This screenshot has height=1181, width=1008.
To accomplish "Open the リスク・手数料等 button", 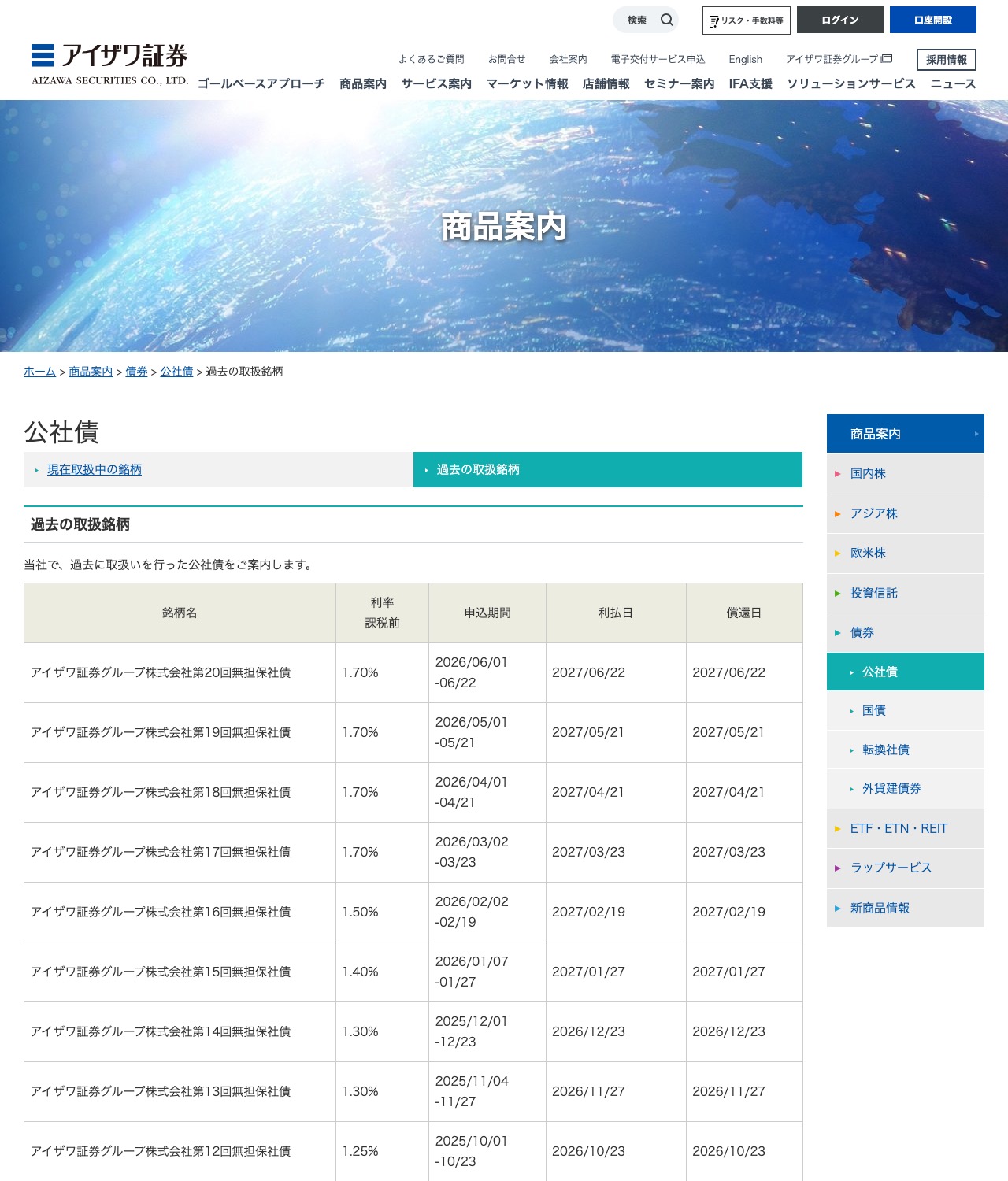I will pyautogui.click(x=747, y=20).
